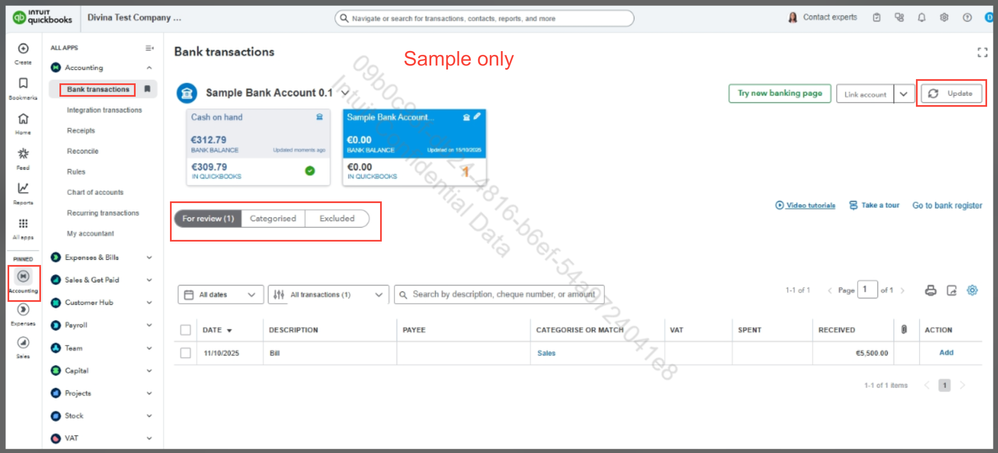Select the Cash on hand account card
Screen dimensions: 998x453
coord(258,148)
